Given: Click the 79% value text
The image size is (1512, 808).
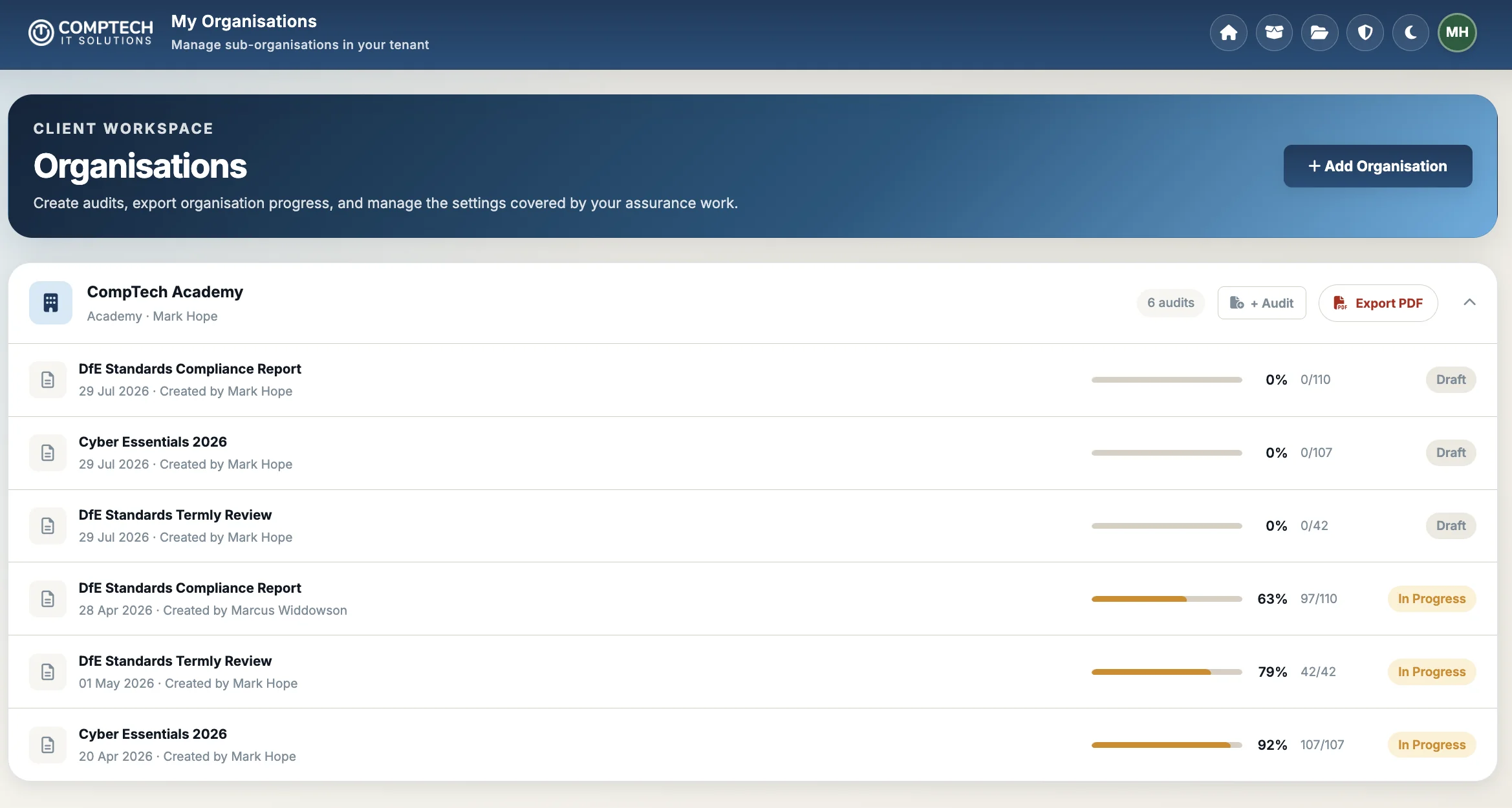Looking at the screenshot, I should click(1272, 672).
